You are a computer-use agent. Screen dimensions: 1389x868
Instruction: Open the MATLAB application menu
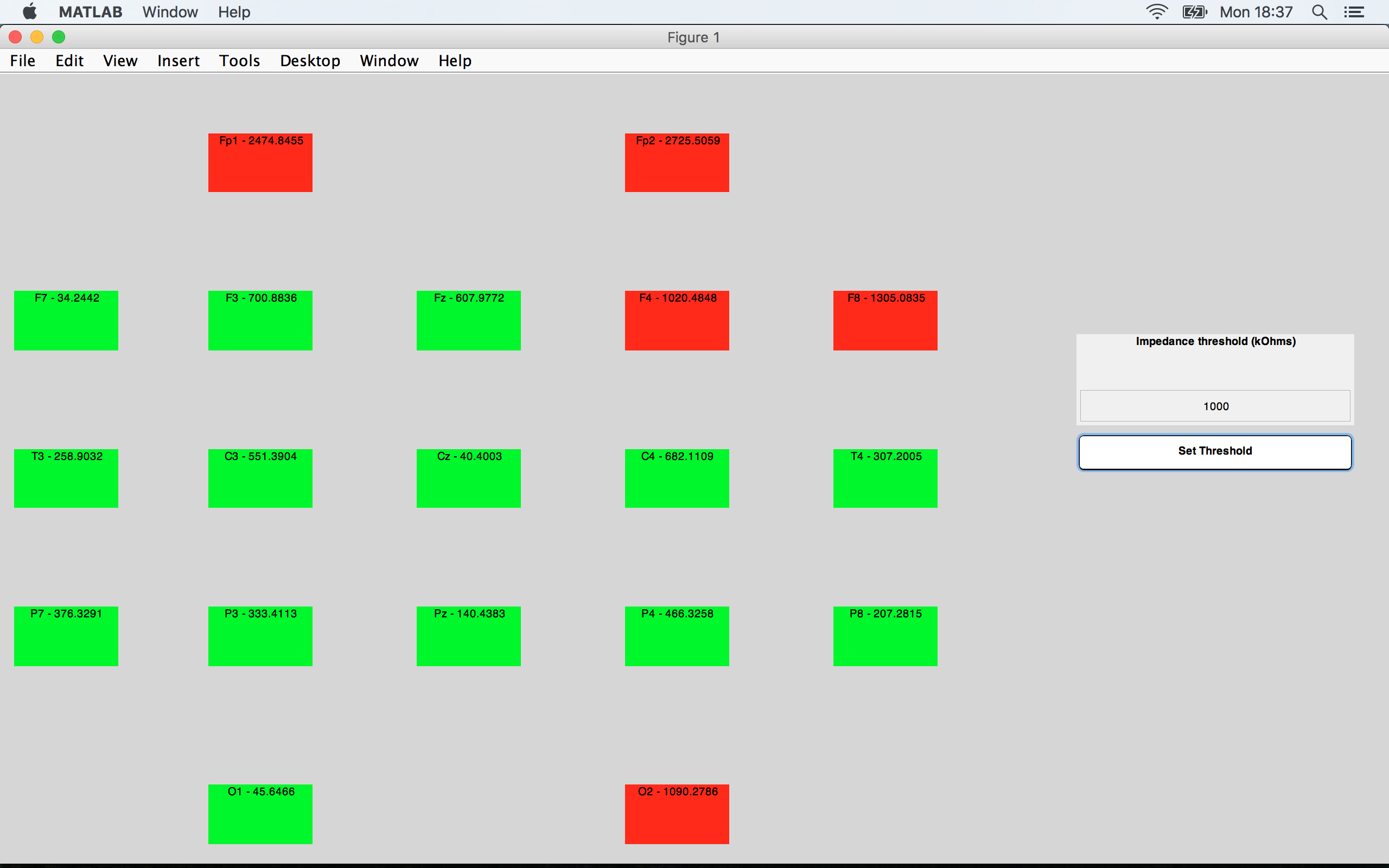pyautogui.click(x=90, y=12)
